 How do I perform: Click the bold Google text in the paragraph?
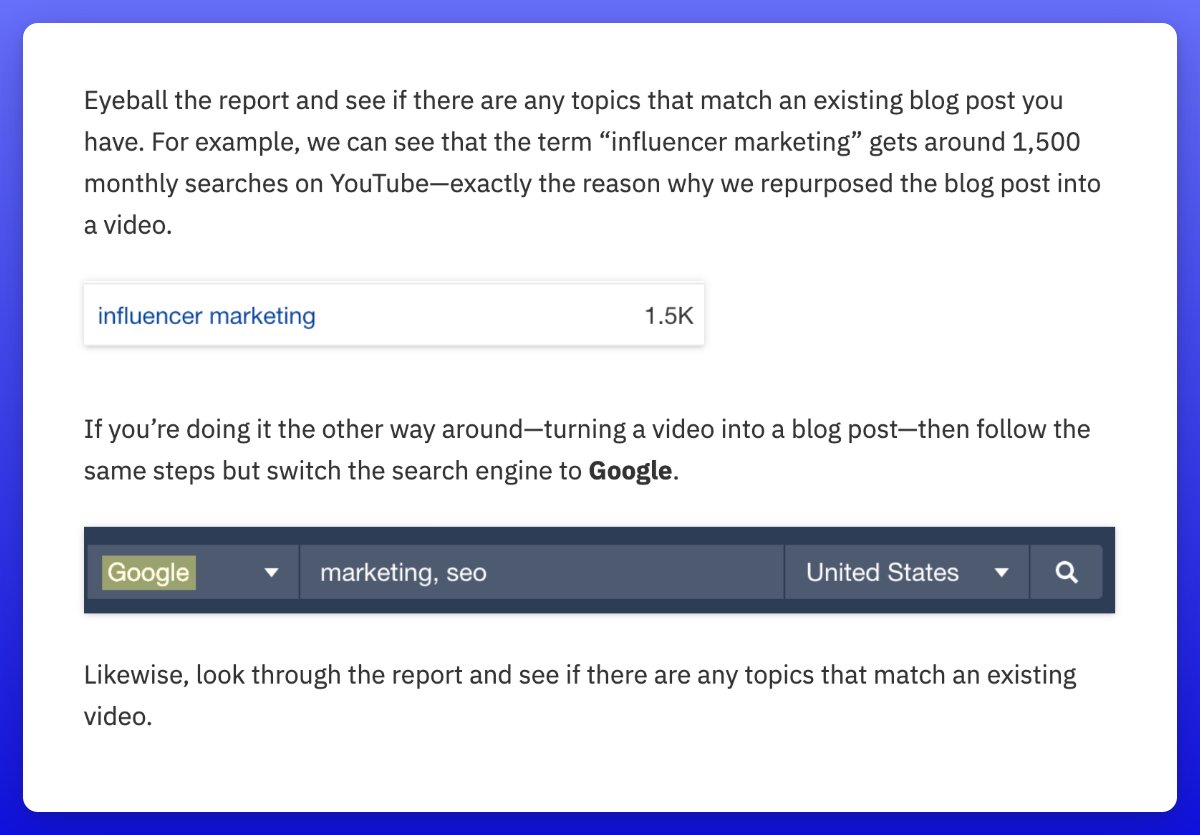coord(630,470)
